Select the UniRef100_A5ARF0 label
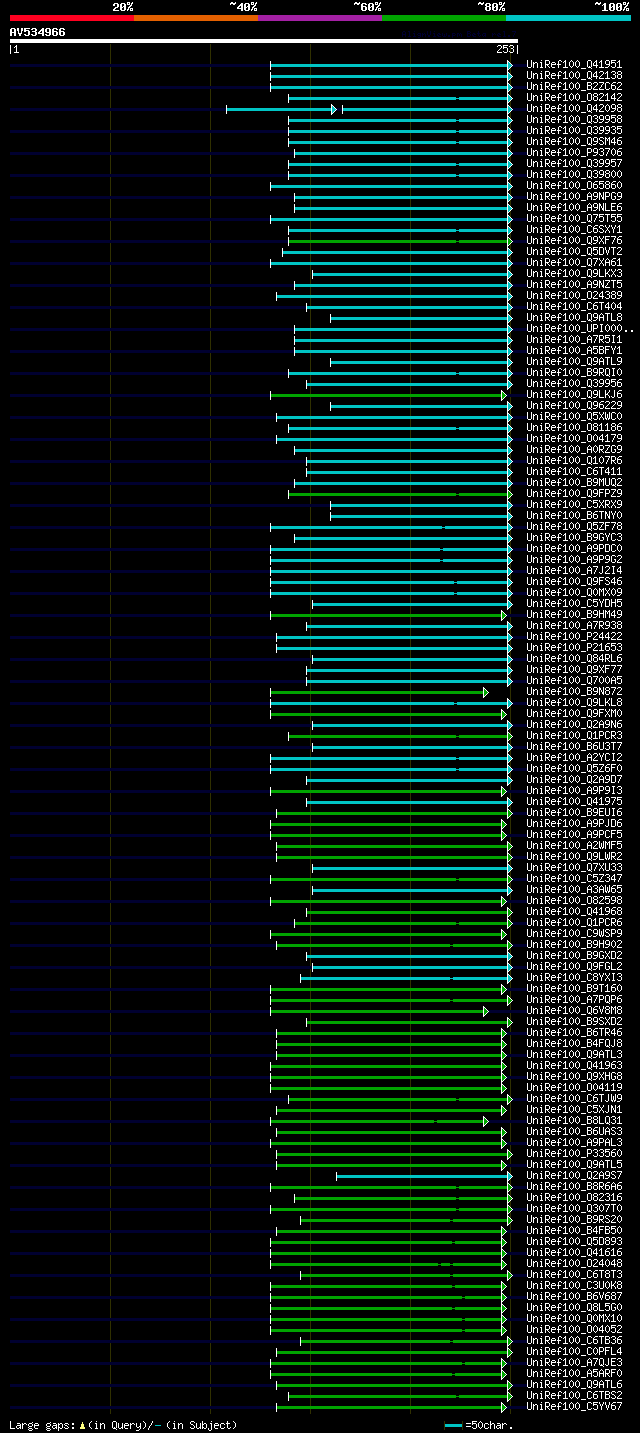 pyautogui.click(x=574, y=1374)
